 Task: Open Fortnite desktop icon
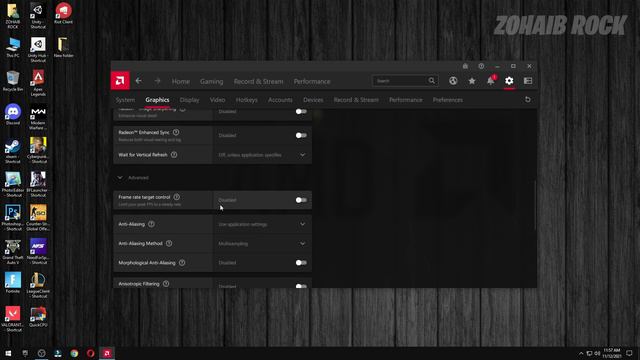tap(13, 283)
